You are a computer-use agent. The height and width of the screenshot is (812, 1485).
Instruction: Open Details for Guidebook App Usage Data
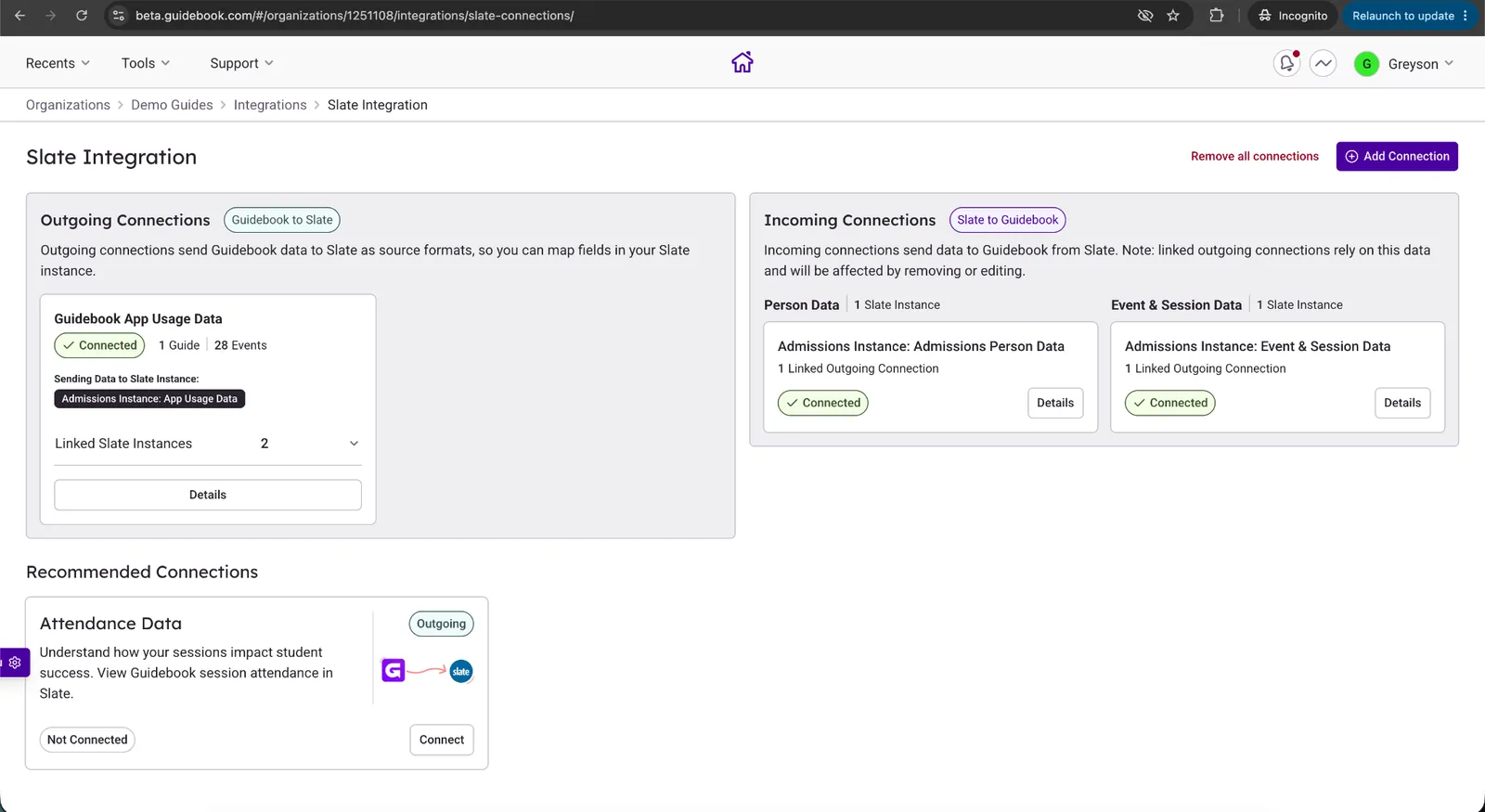[x=208, y=495]
